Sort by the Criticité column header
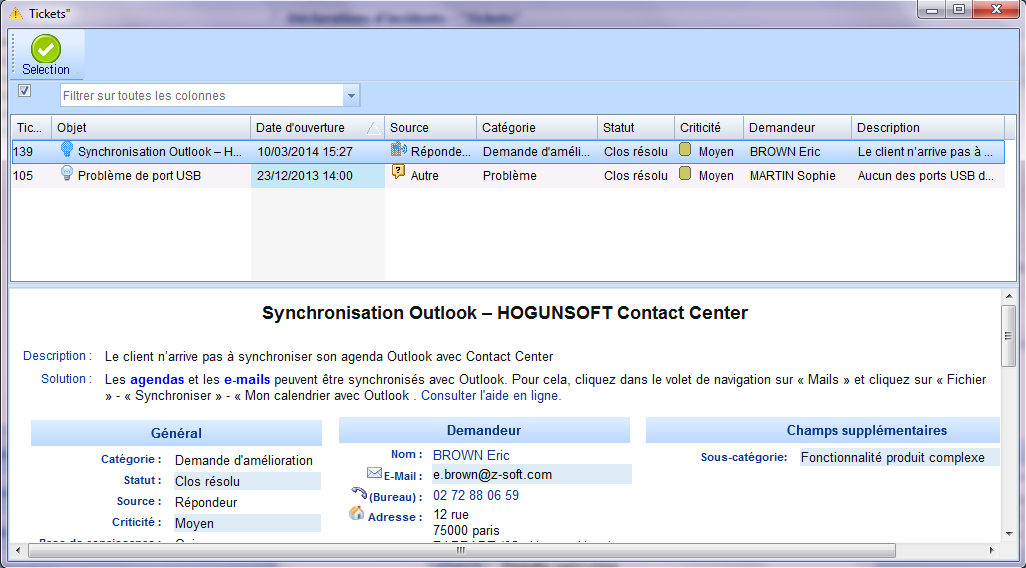The width and height of the screenshot is (1026, 568). [709, 128]
